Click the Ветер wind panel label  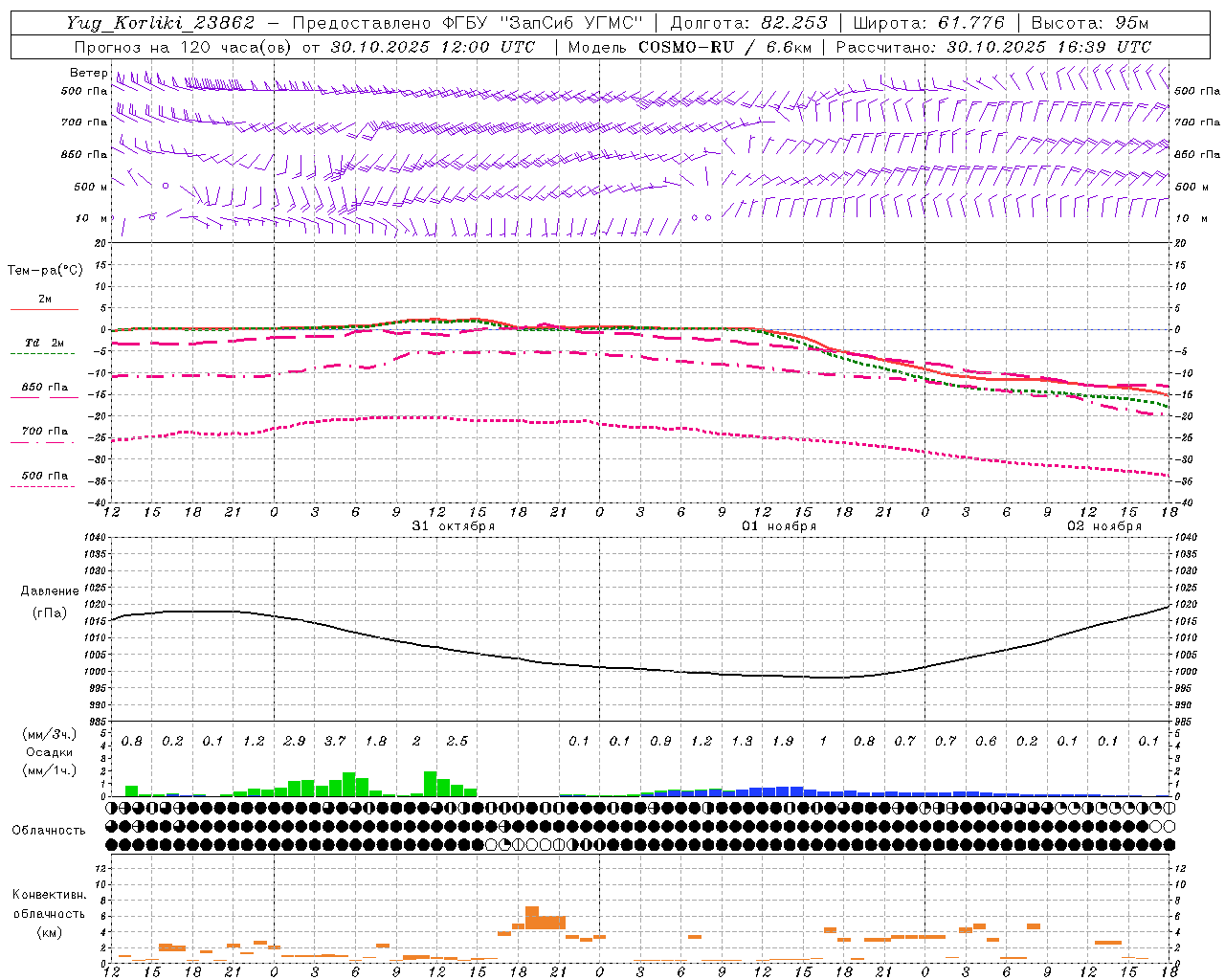click(x=88, y=73)
